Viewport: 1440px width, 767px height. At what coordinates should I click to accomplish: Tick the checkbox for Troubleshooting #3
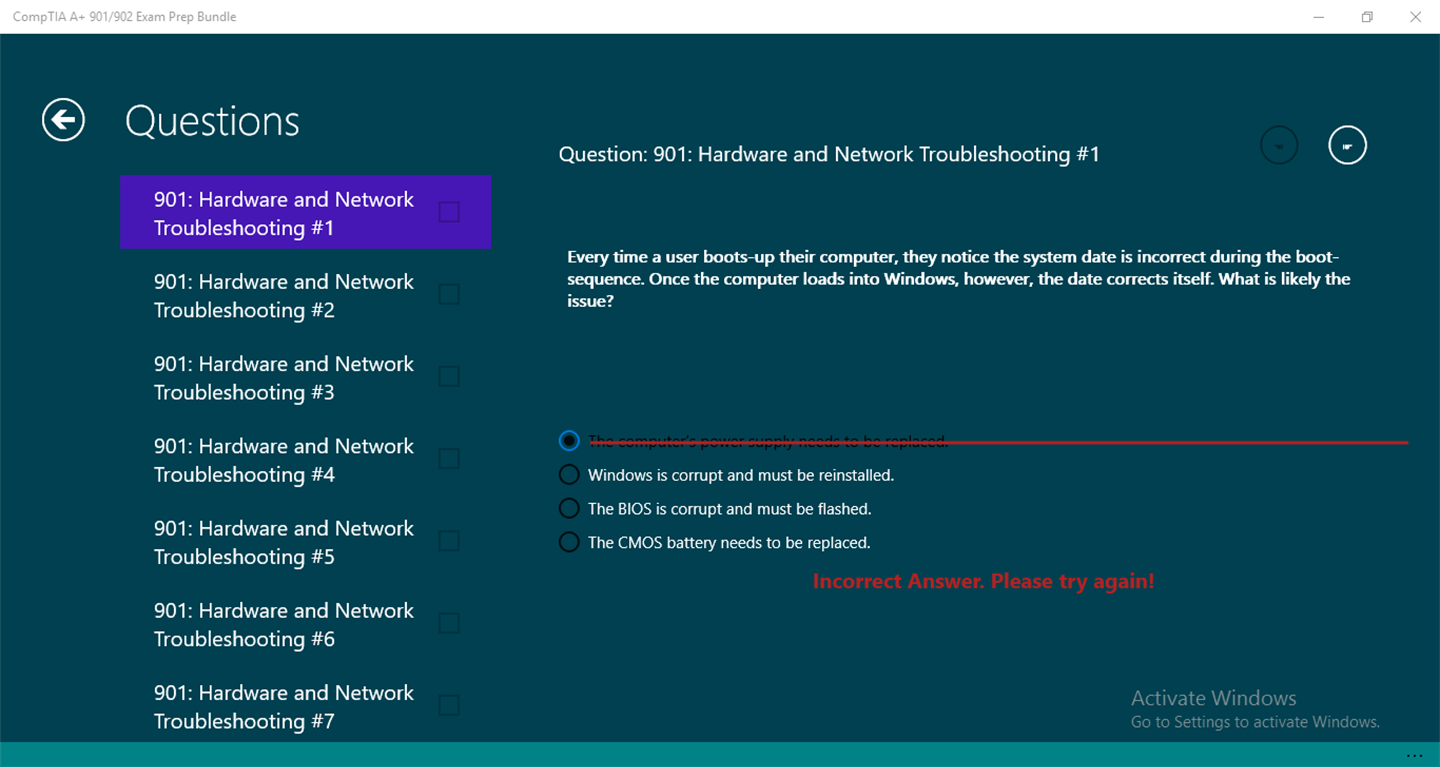point(449,376)
